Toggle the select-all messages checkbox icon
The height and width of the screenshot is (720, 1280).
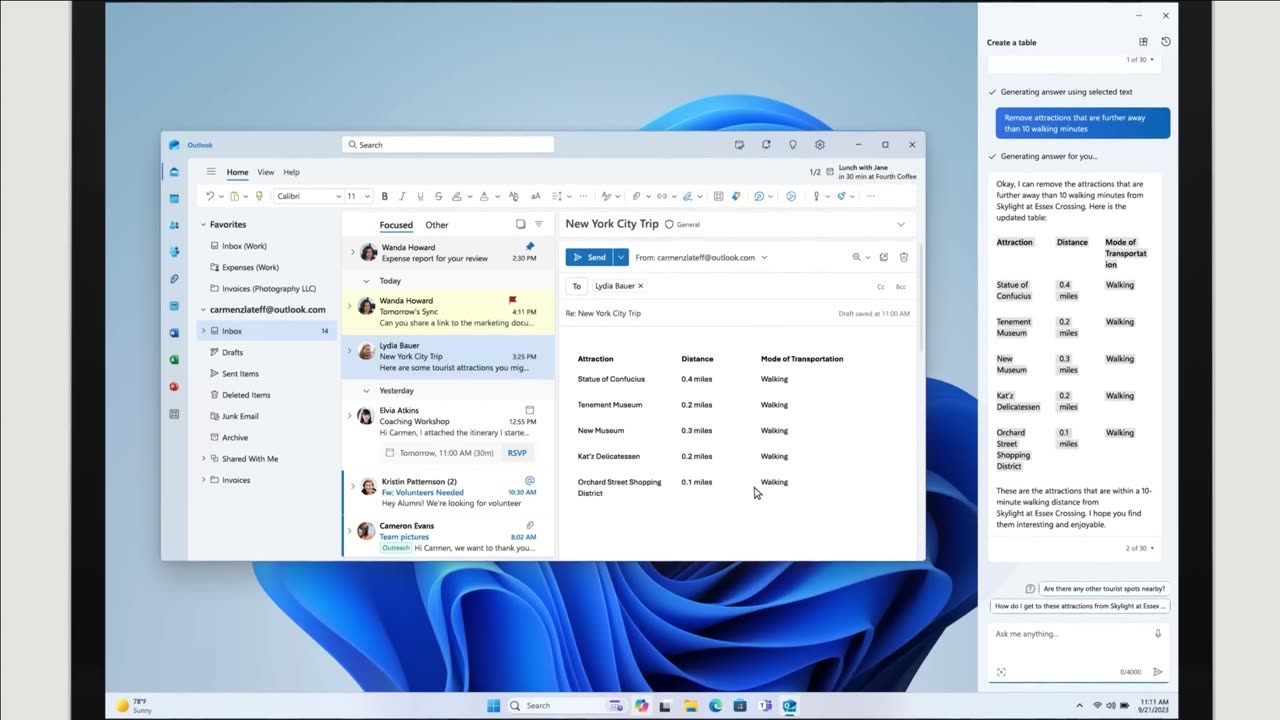tap(520, 225)
